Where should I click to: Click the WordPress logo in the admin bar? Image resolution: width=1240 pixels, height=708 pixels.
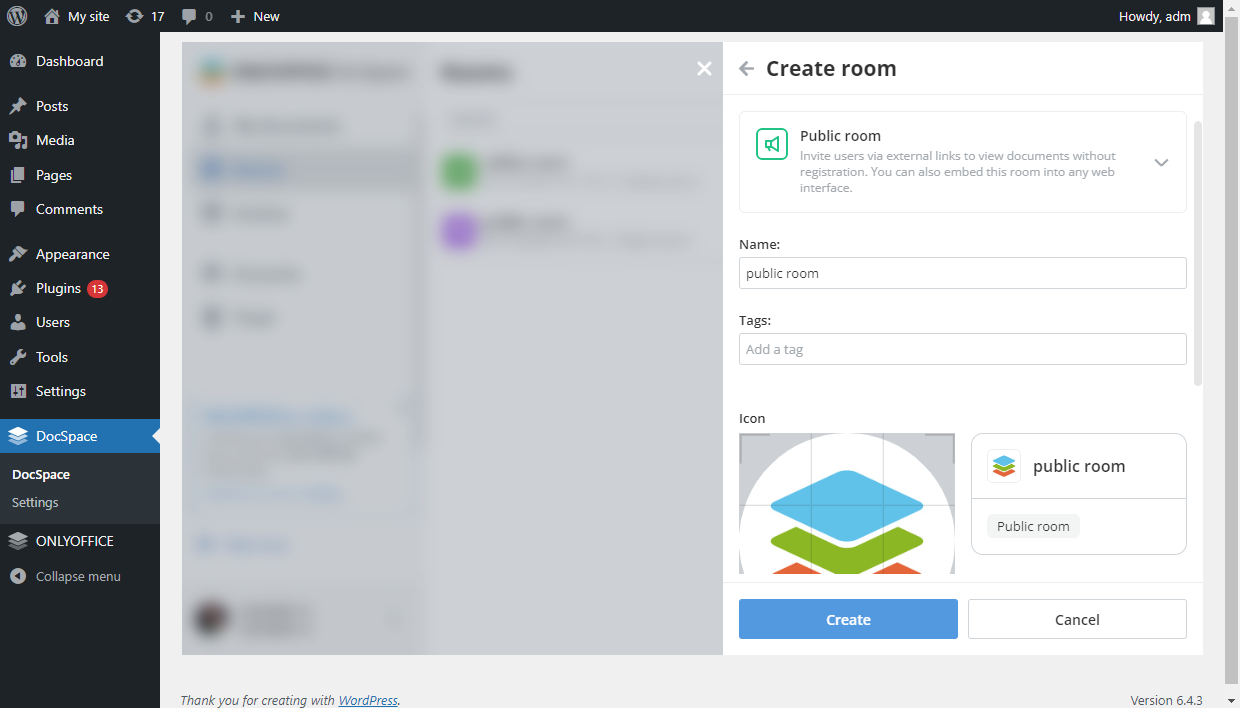[x=16, y=16]
